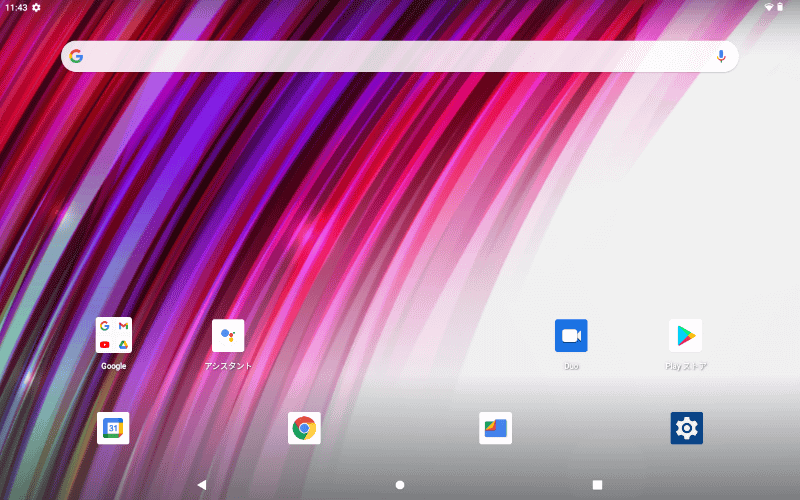Image resolution: width=800 pixels, height=500 pixels.
Task: Tap the Recents square navigation button
Action: click(597, 485)
